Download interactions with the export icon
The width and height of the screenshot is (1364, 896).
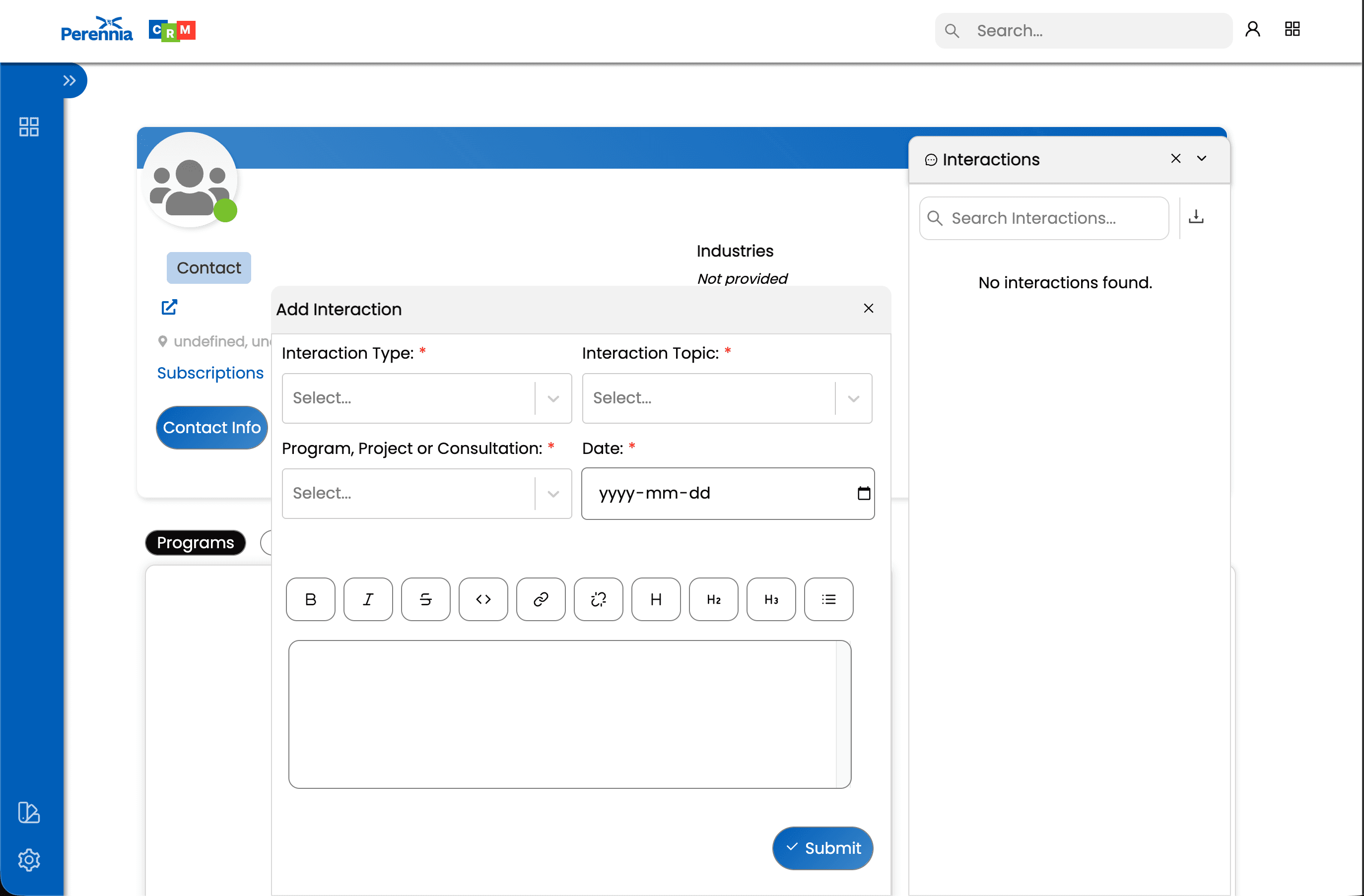tap(1196, 217)
